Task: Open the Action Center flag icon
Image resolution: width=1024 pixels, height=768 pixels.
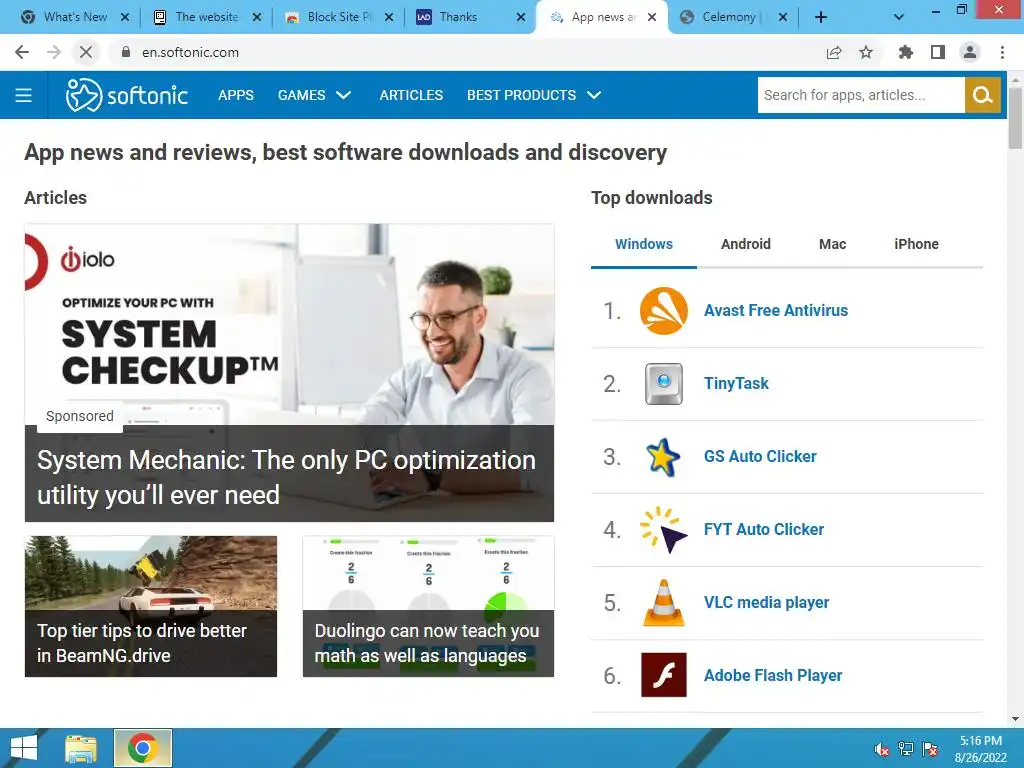Action: (x=930, y=749)
